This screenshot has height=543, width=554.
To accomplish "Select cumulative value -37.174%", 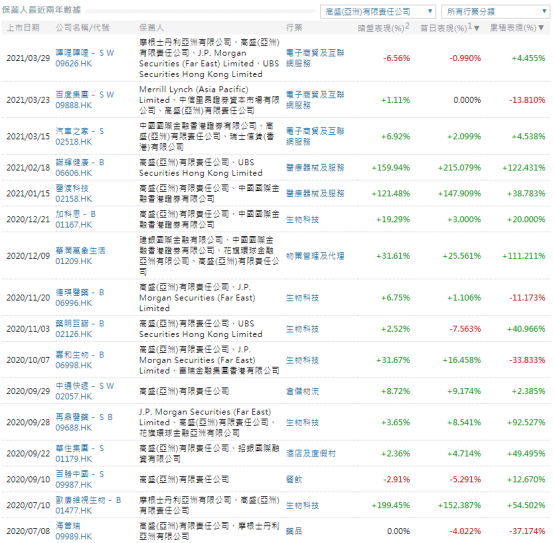I will click(x=527, y=531).
